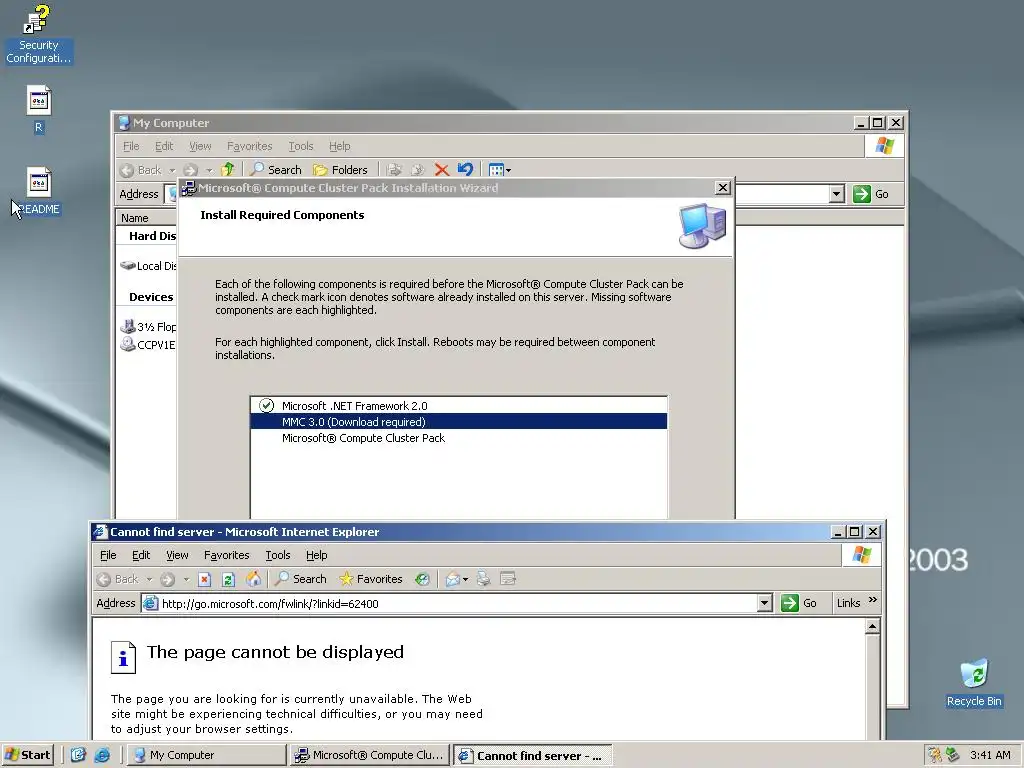The image size is (1024, 768).
Task: Open the Forward history dropdown in My Computer
Action: pos(209,170)
